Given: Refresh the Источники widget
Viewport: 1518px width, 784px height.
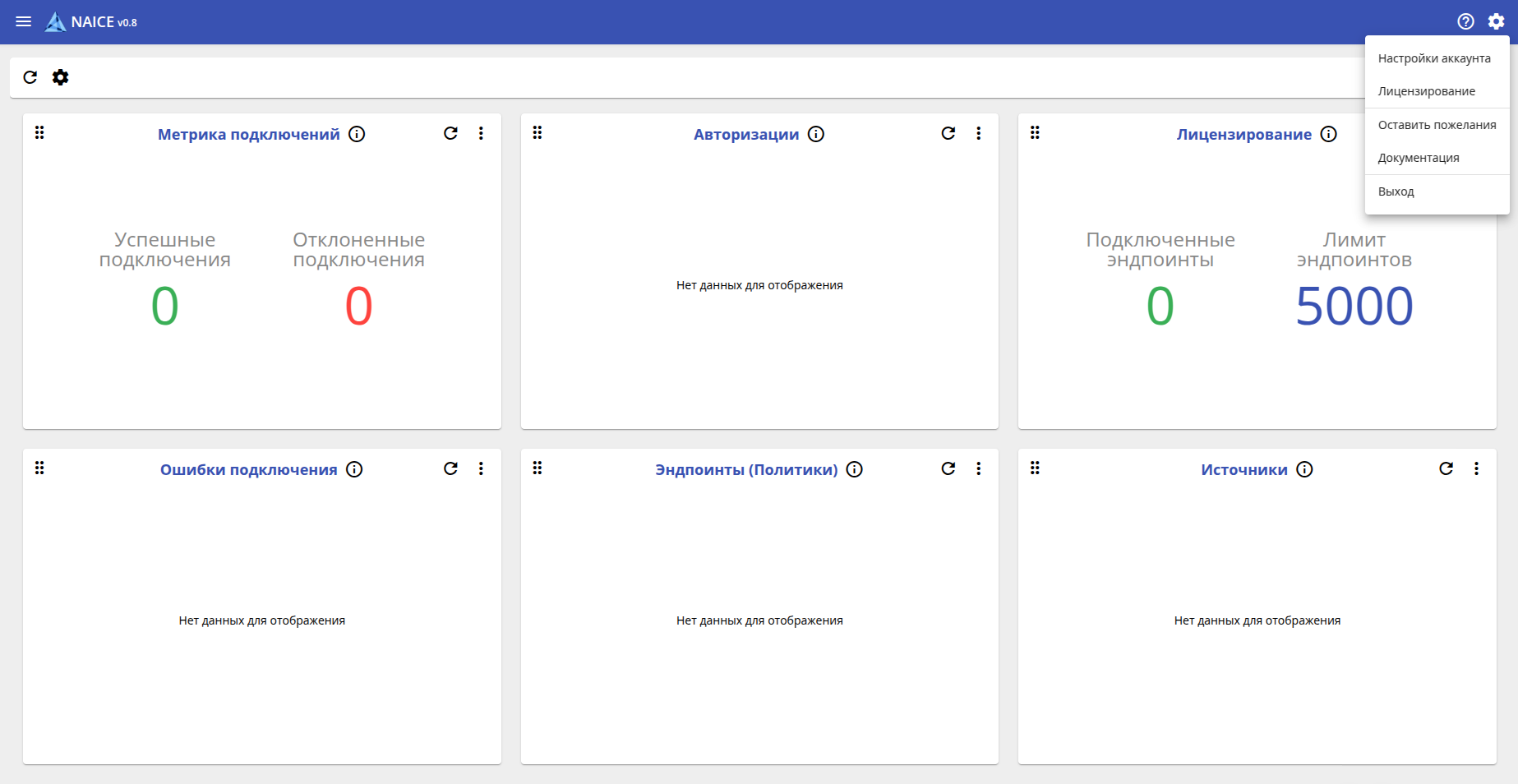Looking at the screenshot, I should coord(1446,468).
